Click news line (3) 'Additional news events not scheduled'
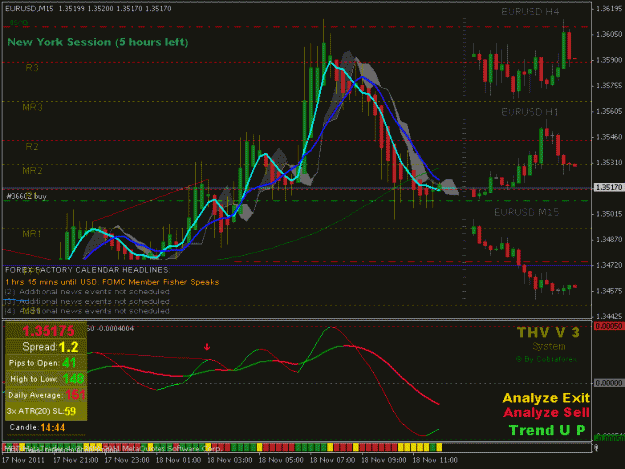Image resolution: width=625 pixels, height=469 pixels. coord(87,301)
